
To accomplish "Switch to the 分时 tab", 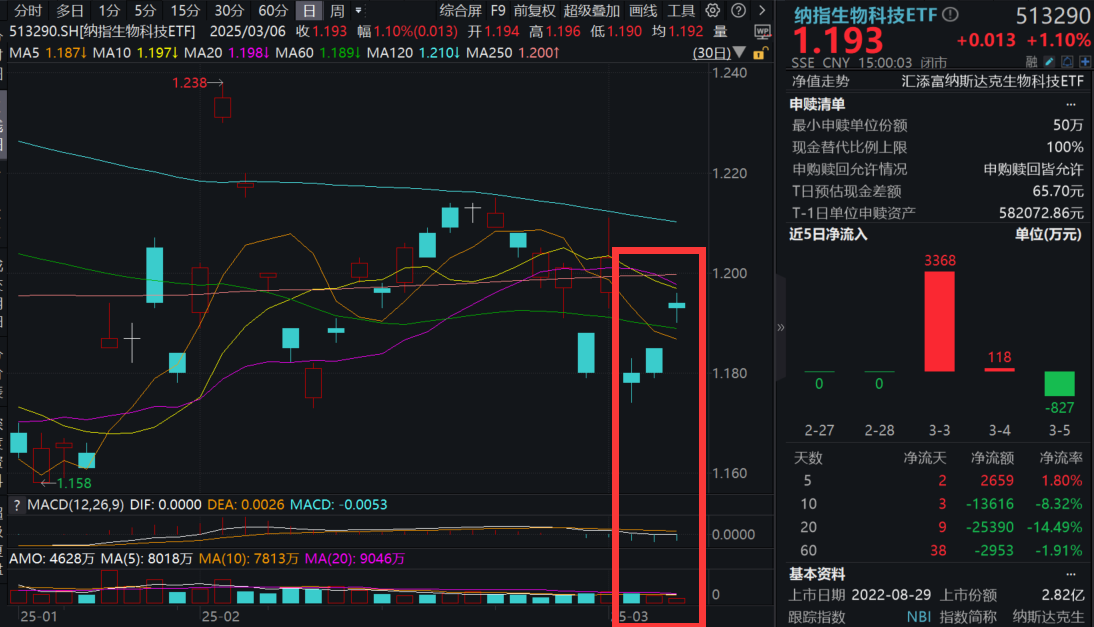I will (28, 11).
